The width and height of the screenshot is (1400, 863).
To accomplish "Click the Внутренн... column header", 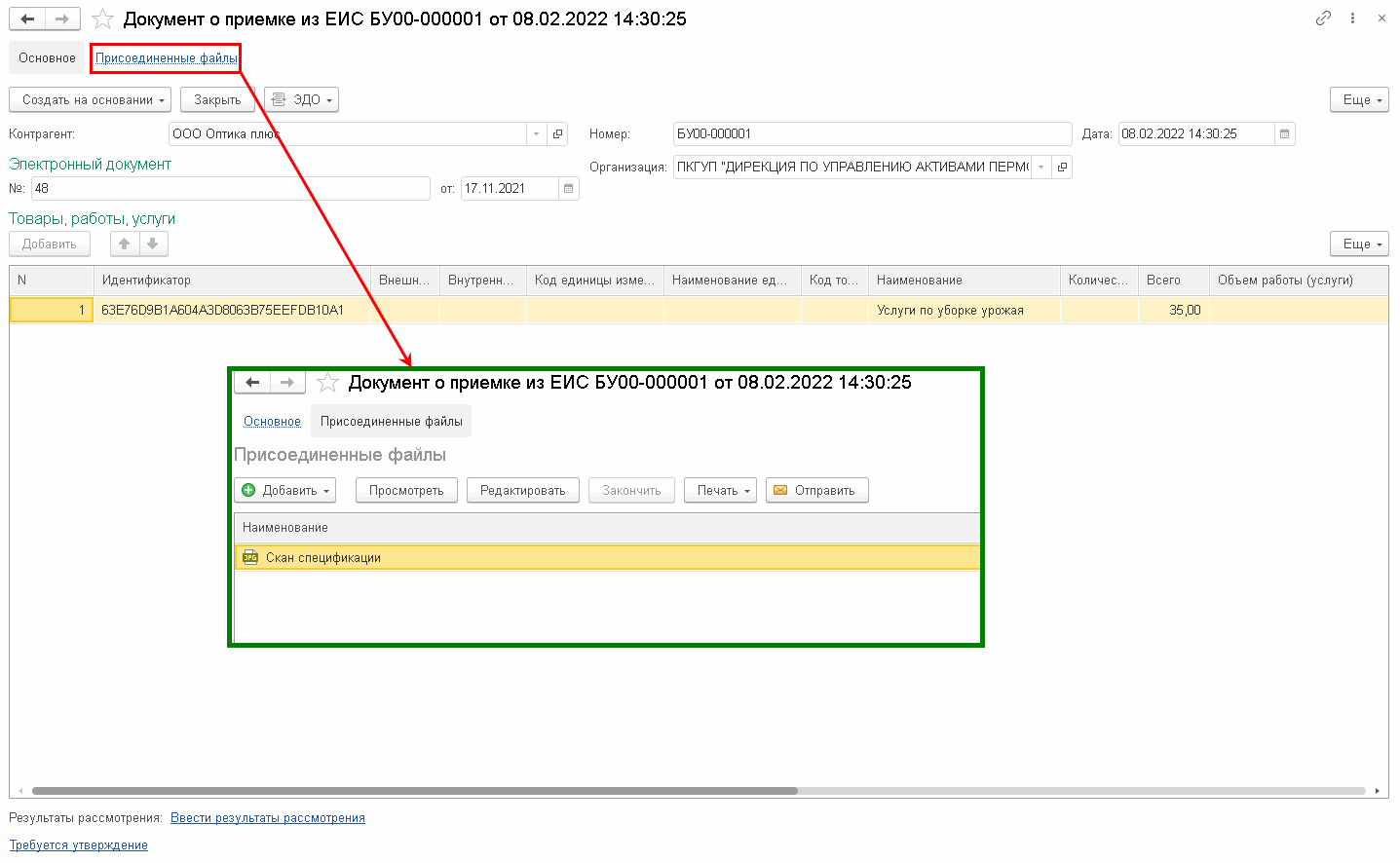I will point(483,281).
